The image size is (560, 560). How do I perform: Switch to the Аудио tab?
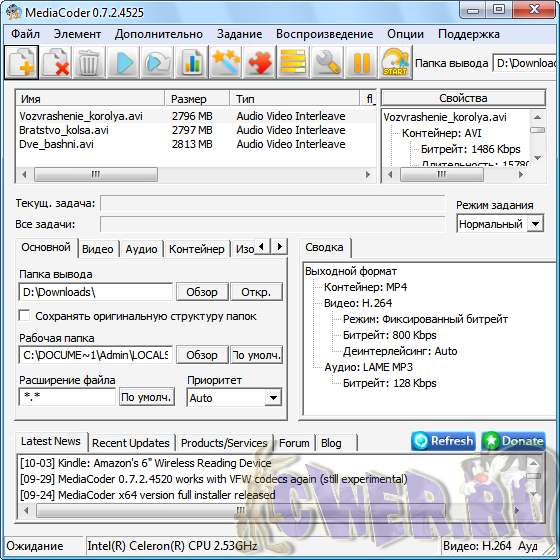point(141,249)
